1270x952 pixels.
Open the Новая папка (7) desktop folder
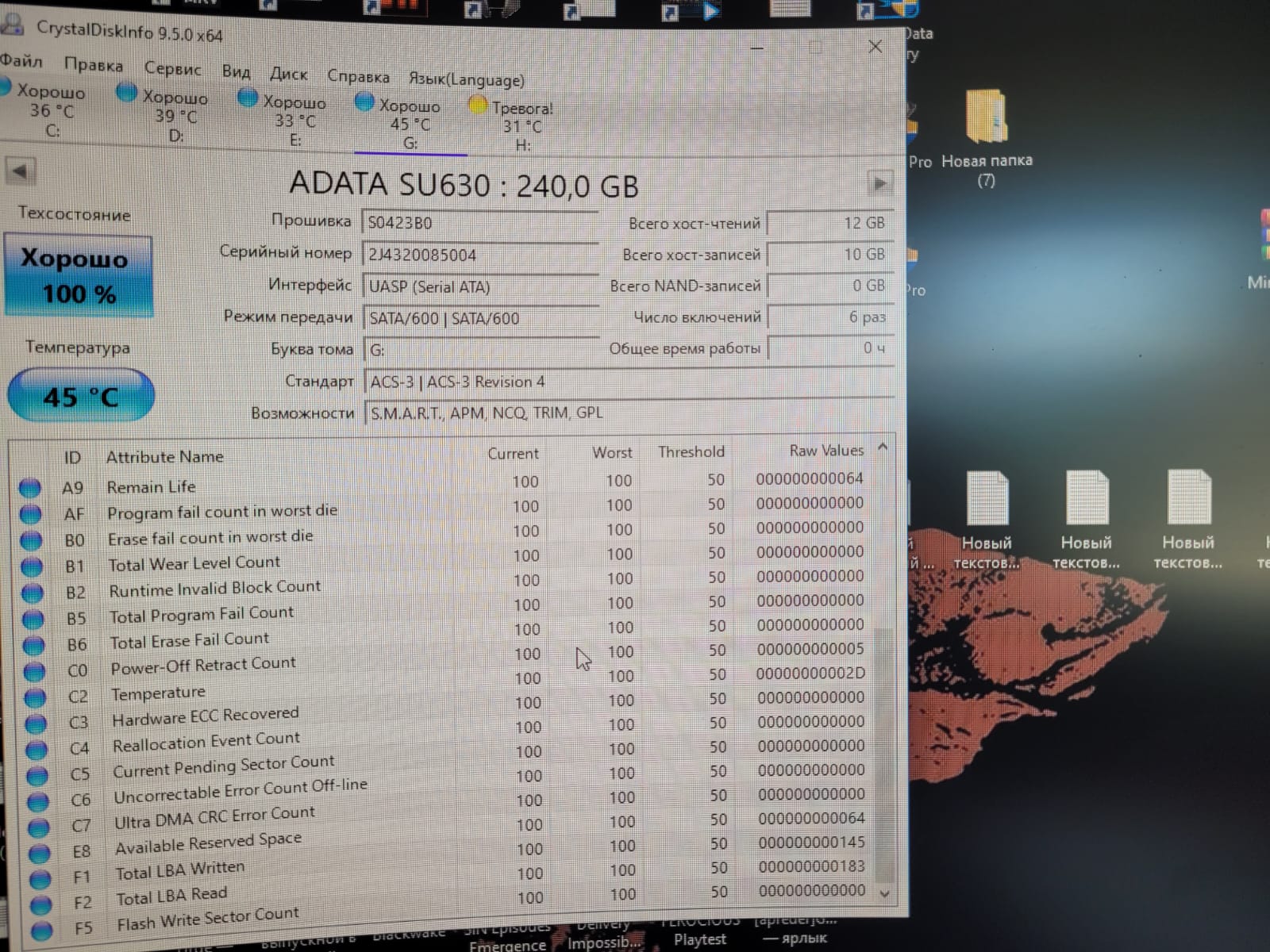987,138
